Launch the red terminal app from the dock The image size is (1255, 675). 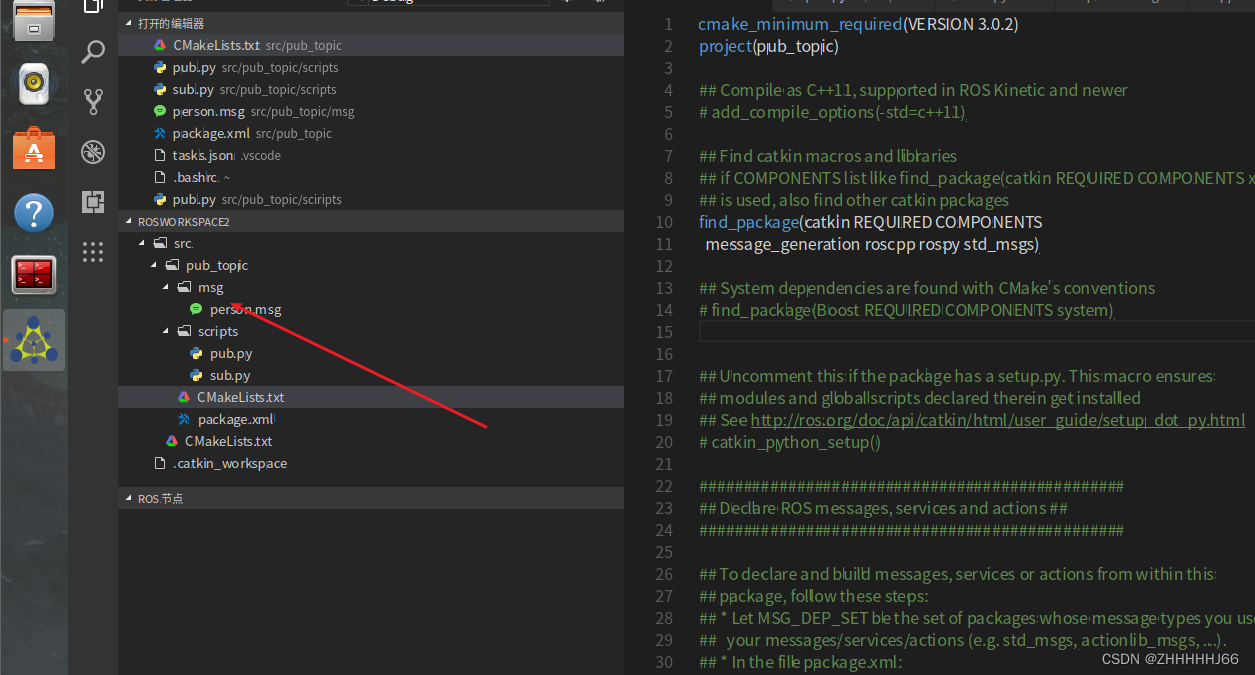click(34, 275)
